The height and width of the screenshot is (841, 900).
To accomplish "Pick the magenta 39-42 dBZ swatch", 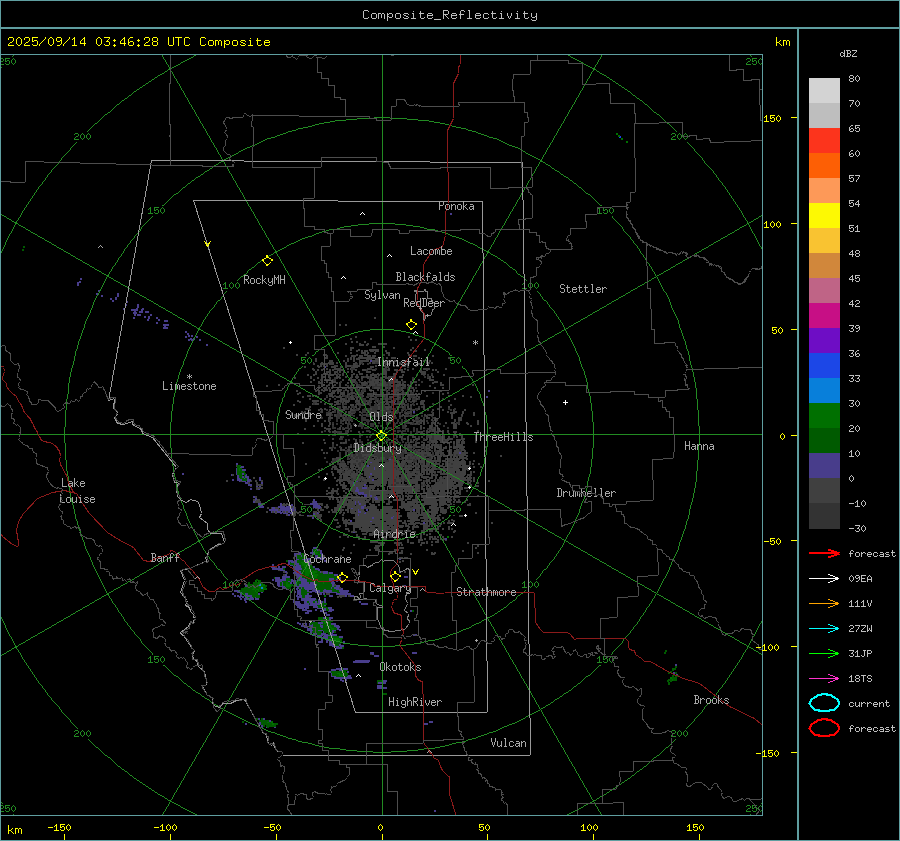I will click(824, 315).
